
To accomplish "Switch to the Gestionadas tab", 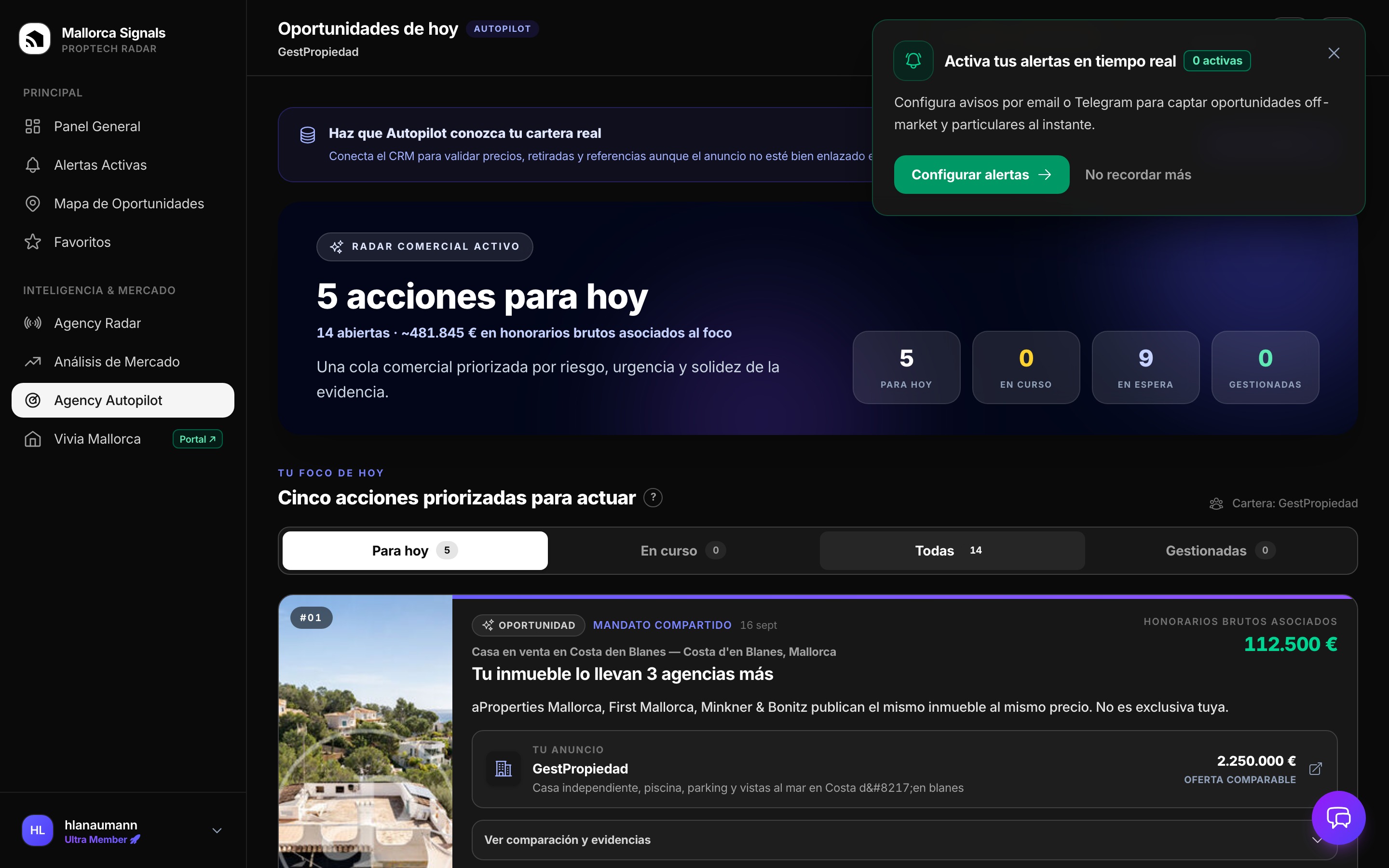I will pos(1220,551).
